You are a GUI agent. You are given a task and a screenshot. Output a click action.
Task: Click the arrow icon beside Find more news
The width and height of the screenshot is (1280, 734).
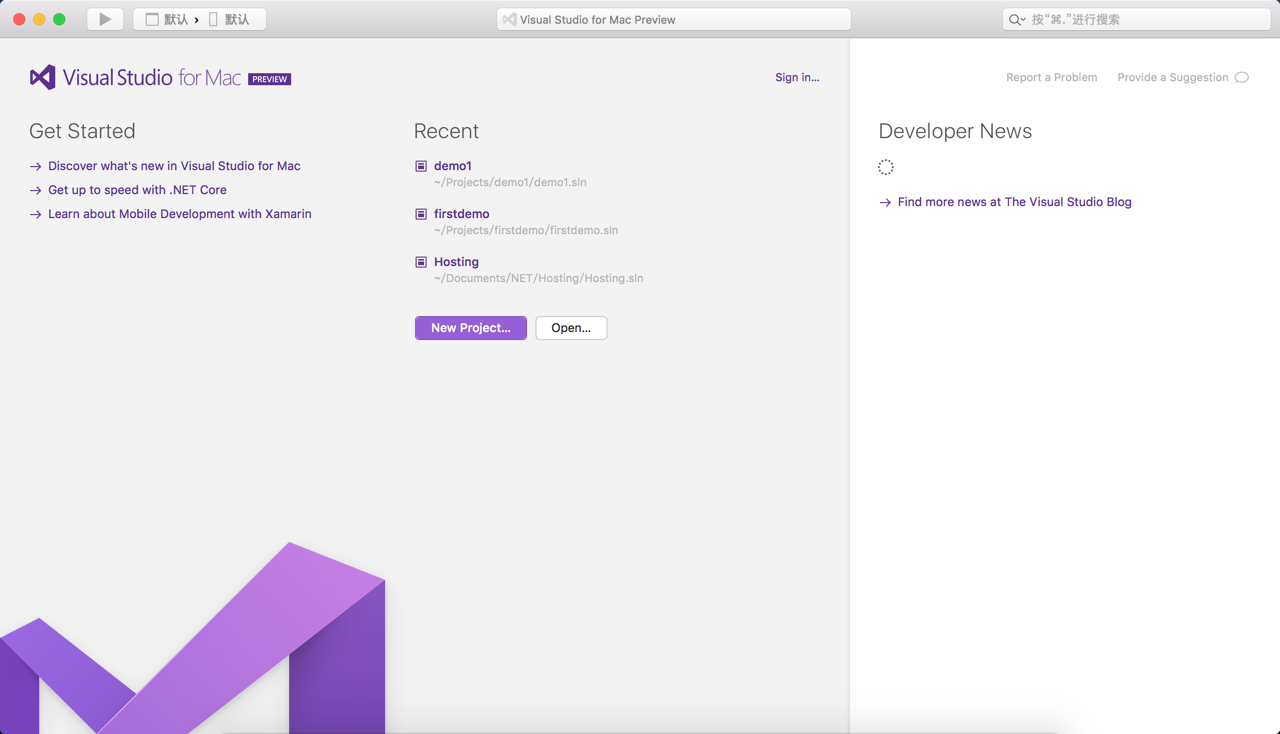[885, 202]
